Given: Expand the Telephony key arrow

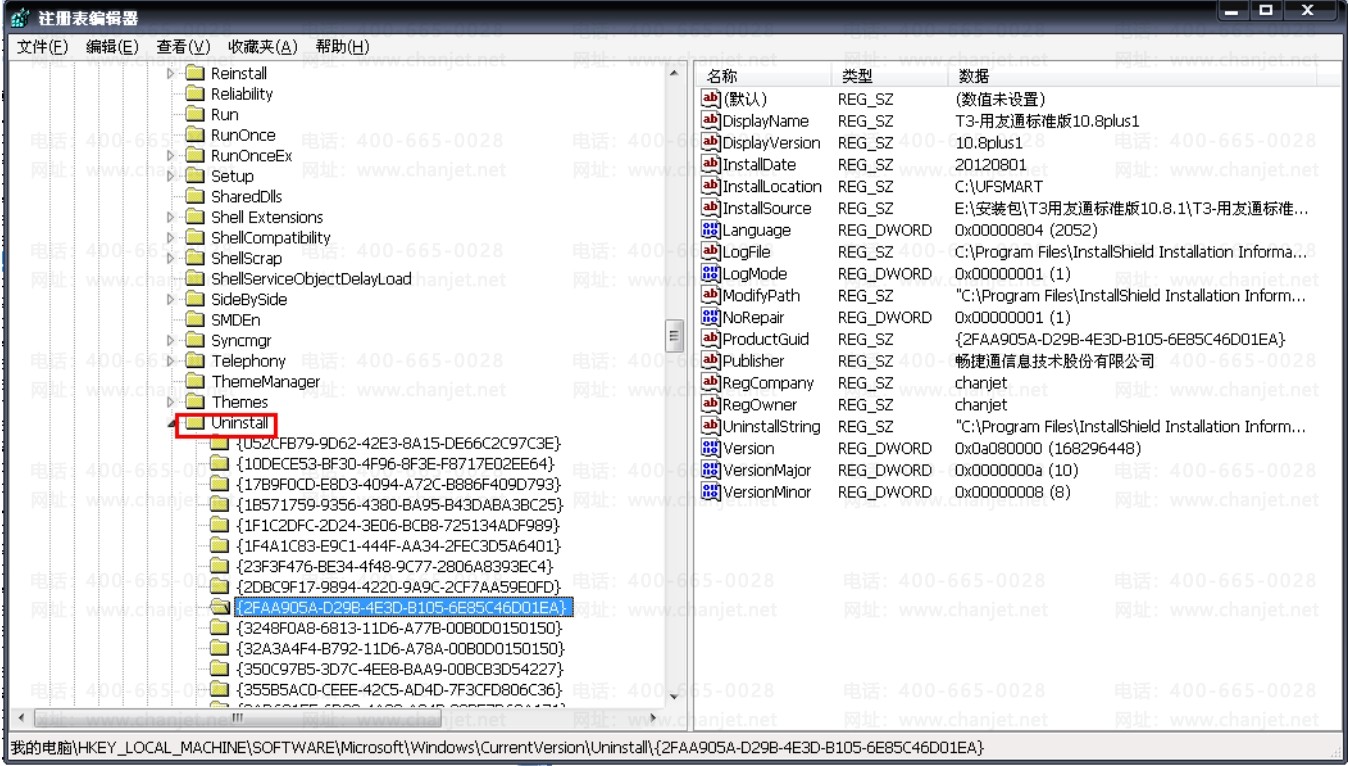Looking at the screenshot, I should (172, 361).
